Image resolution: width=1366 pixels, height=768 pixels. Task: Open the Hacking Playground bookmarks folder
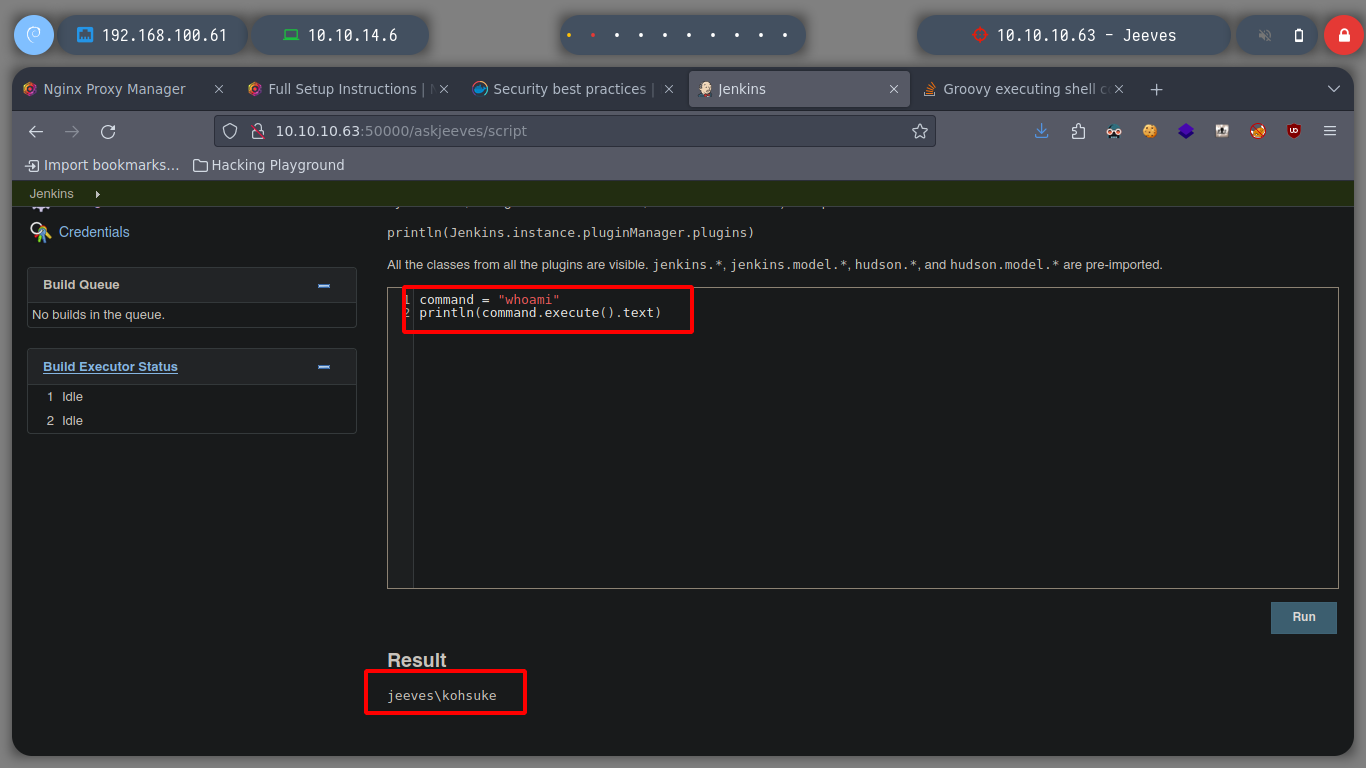(268, 165)
